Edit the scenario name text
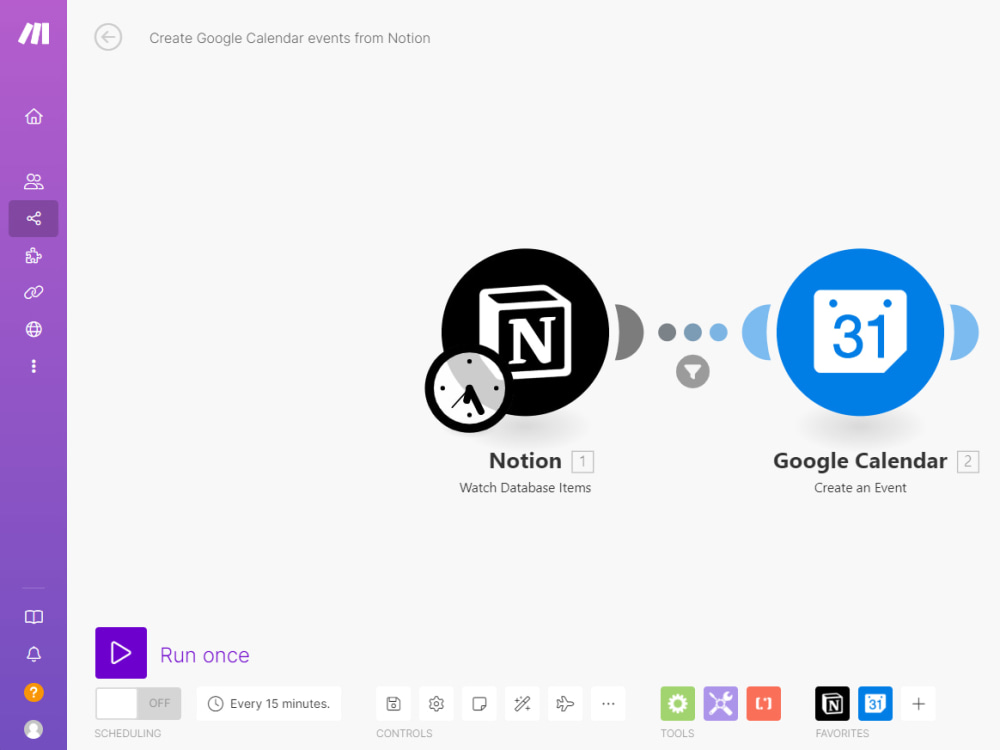 tap(290, 38)
